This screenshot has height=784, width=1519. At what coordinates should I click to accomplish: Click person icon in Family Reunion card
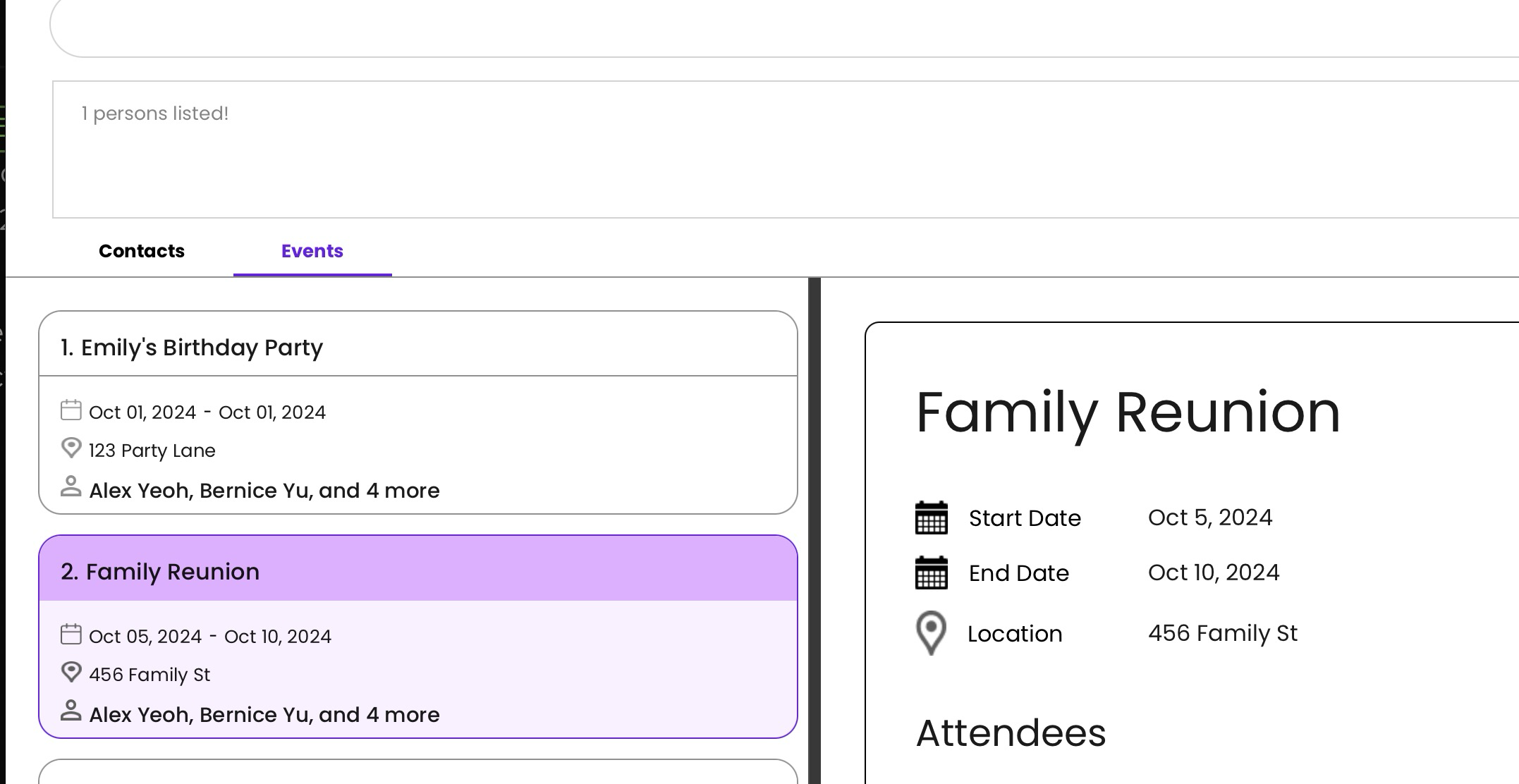point(71,711)
